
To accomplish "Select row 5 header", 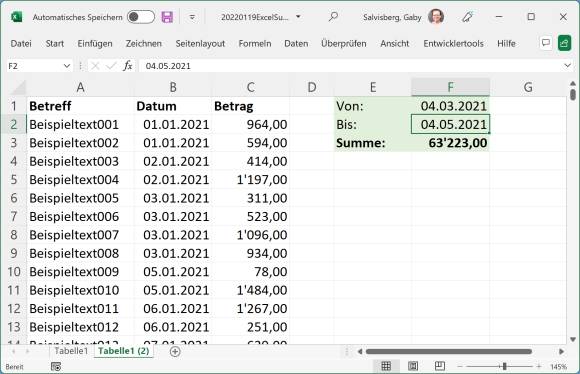I will (x=14, y=180).
